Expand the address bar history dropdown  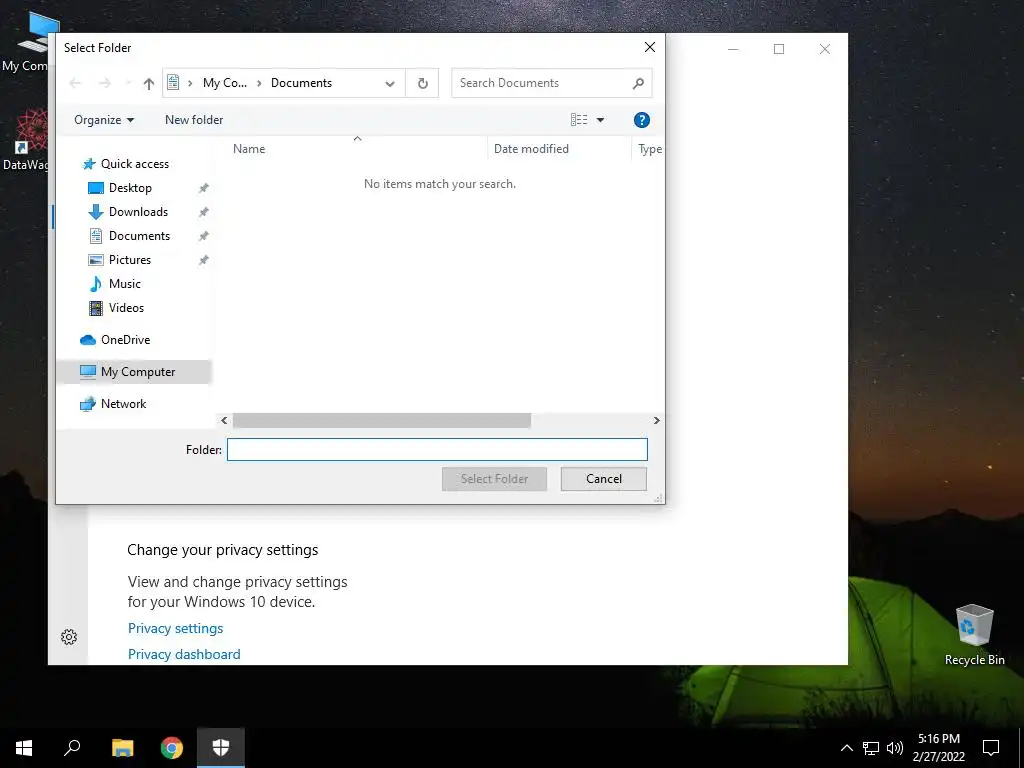[x=390, y=84]
